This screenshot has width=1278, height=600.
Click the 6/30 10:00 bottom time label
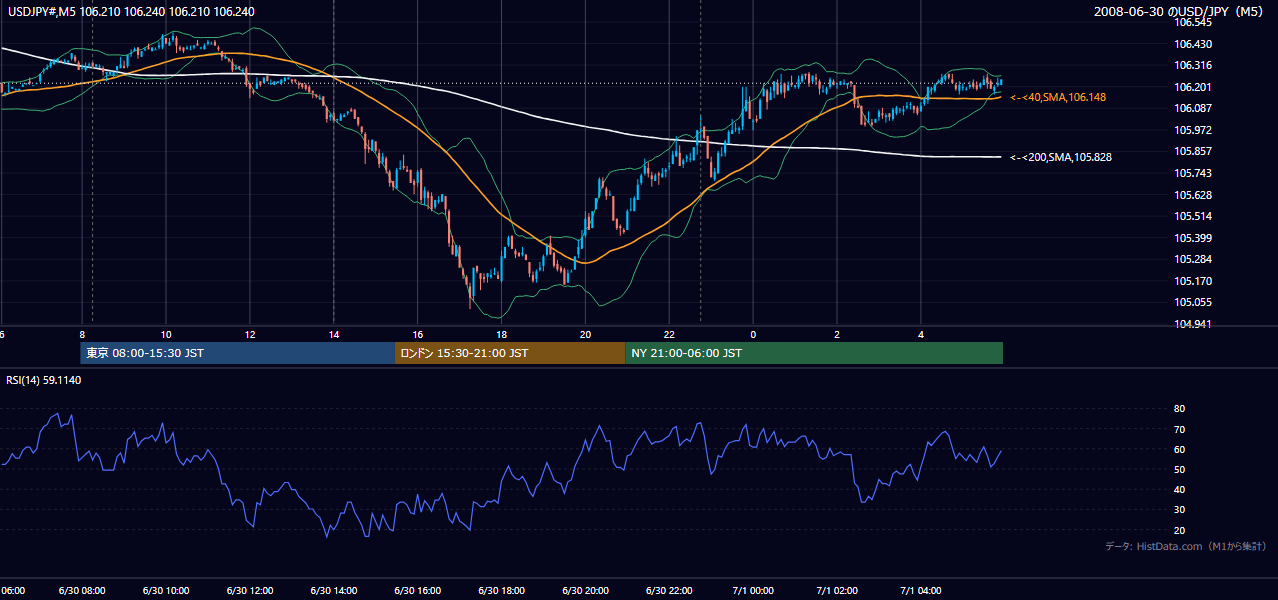167,591
